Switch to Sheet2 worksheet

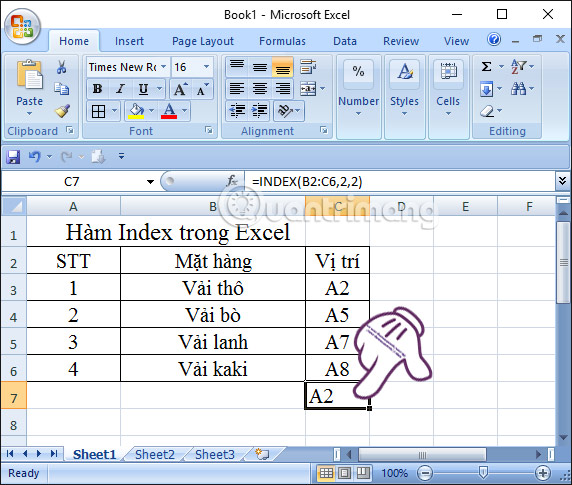tap(155, 455)
